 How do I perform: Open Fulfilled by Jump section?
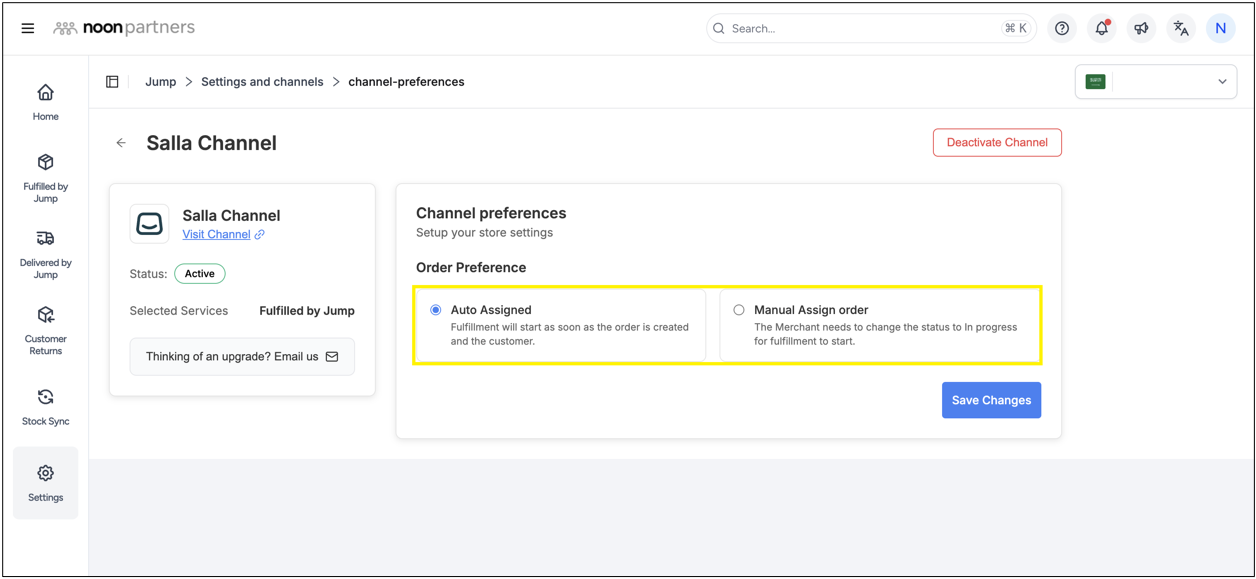[45, 177]
